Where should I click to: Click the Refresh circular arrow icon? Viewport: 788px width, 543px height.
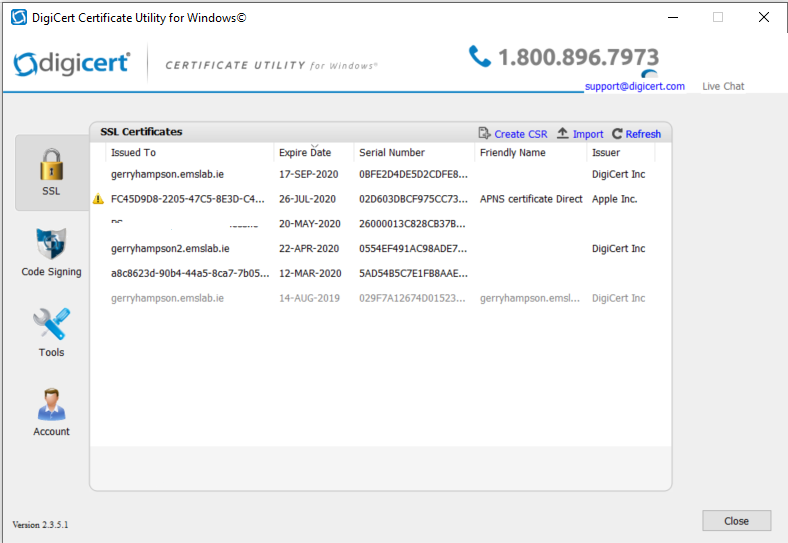617,134
